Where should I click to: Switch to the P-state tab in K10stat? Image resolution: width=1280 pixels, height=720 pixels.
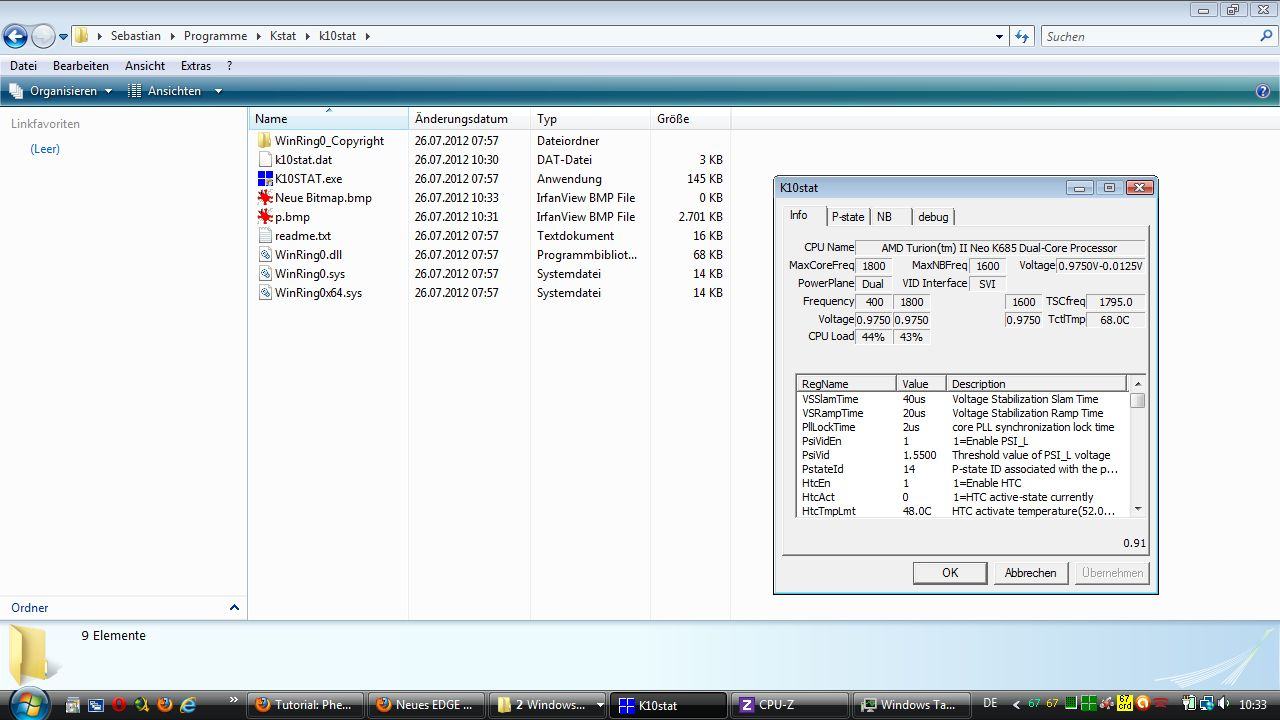[848, 217]
